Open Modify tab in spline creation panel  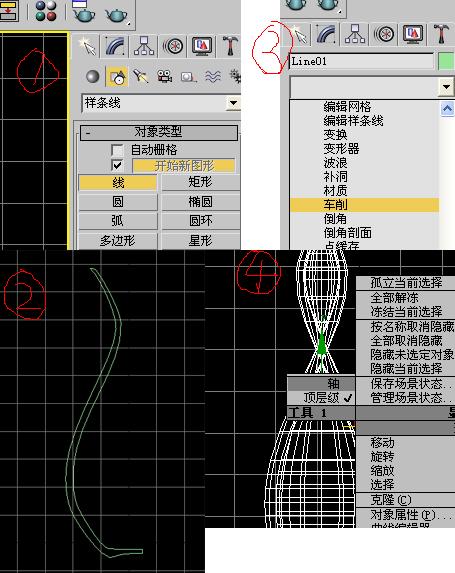click(115, 46)
